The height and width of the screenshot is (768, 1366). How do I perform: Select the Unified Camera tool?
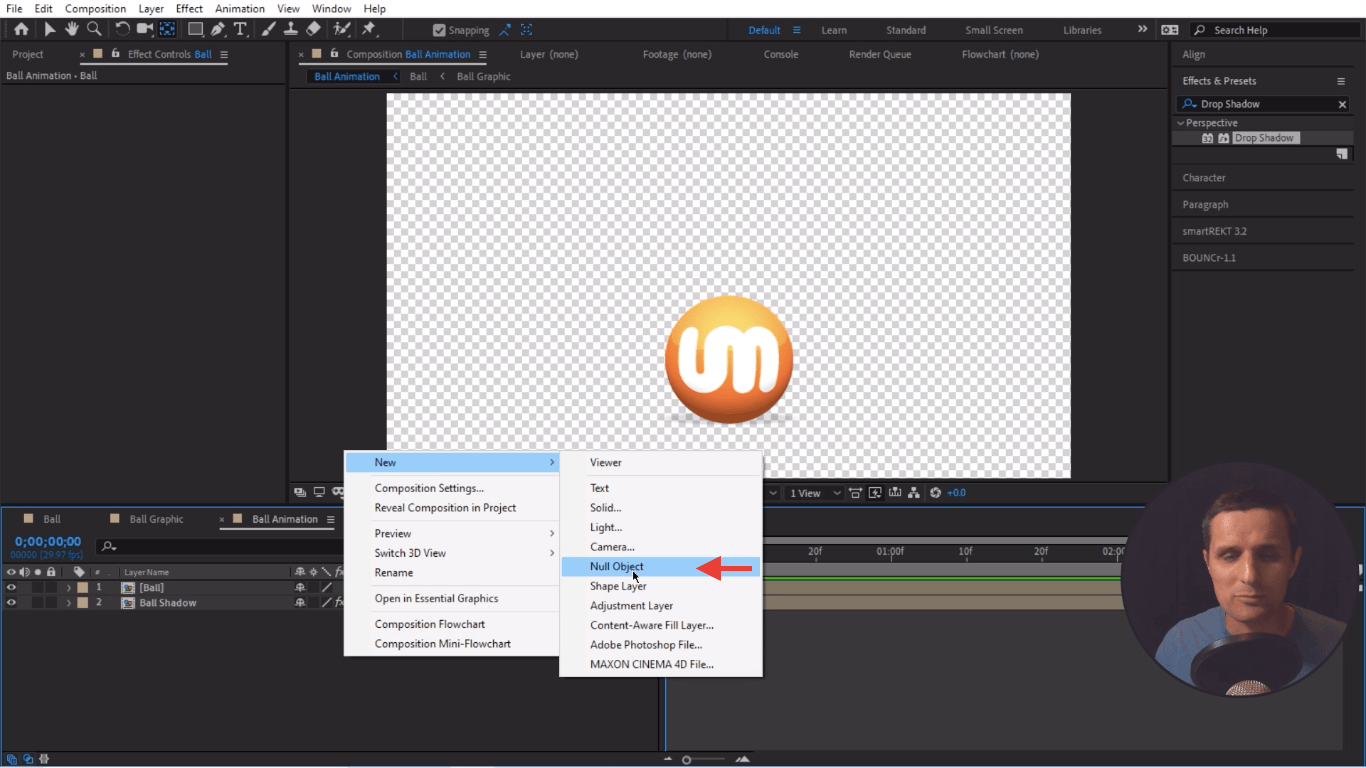(x=144, y=29)
